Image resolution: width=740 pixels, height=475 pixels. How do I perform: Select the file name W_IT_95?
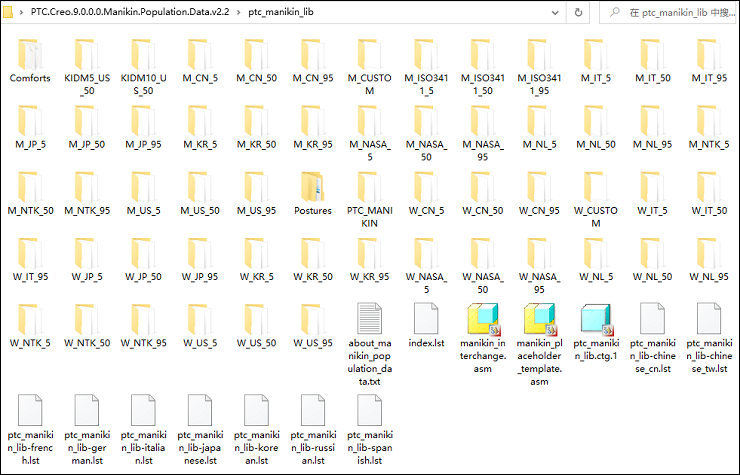point(30,277)
